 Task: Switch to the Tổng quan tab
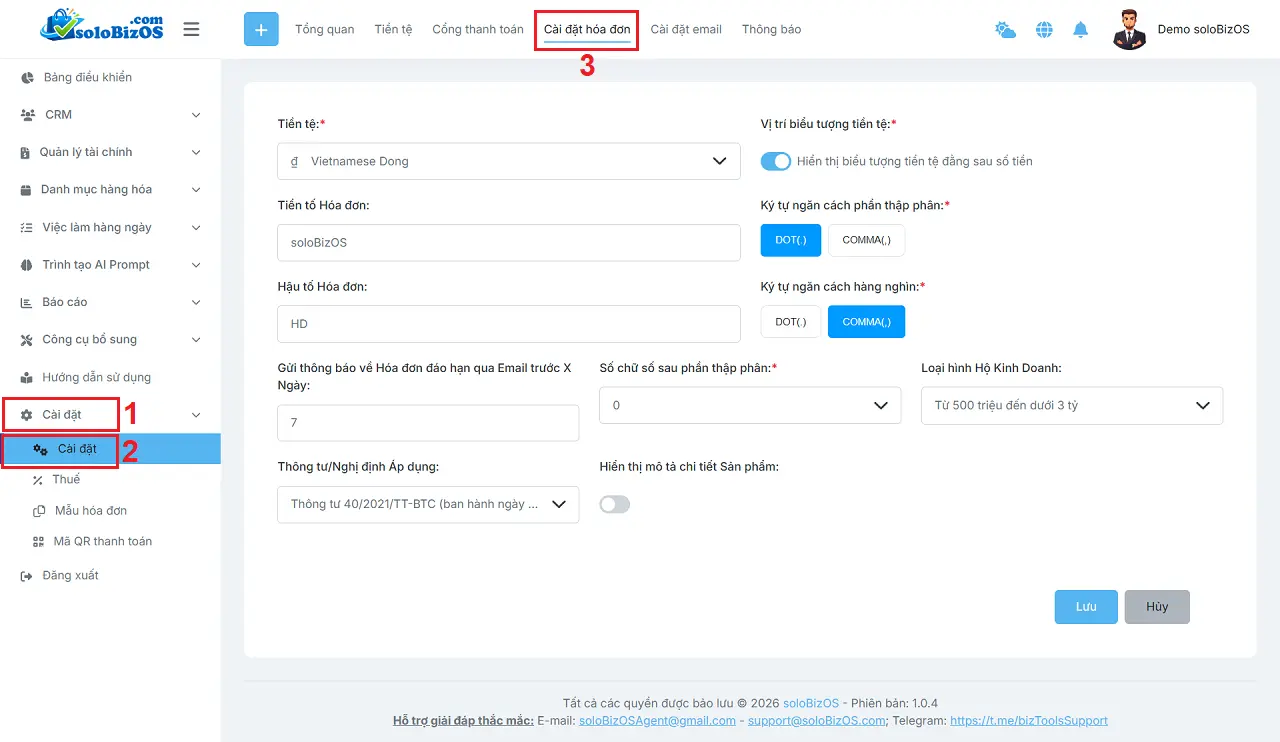(324, 30)
